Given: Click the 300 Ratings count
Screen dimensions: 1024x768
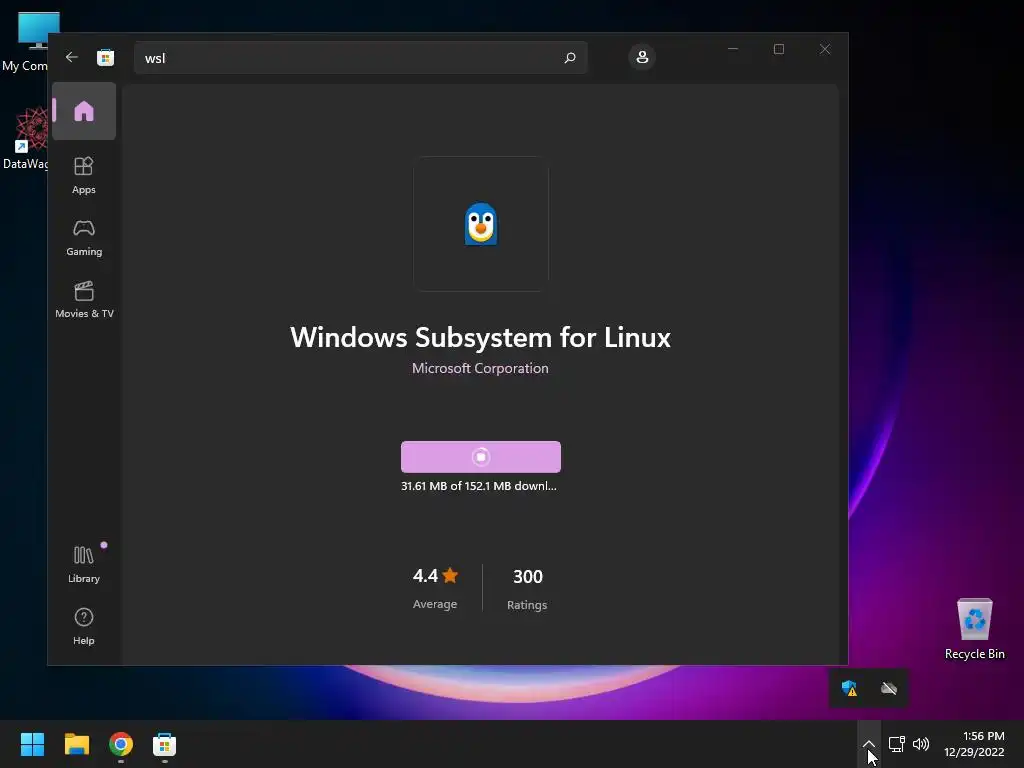Looking at the screenshot, I should [527, 588].
